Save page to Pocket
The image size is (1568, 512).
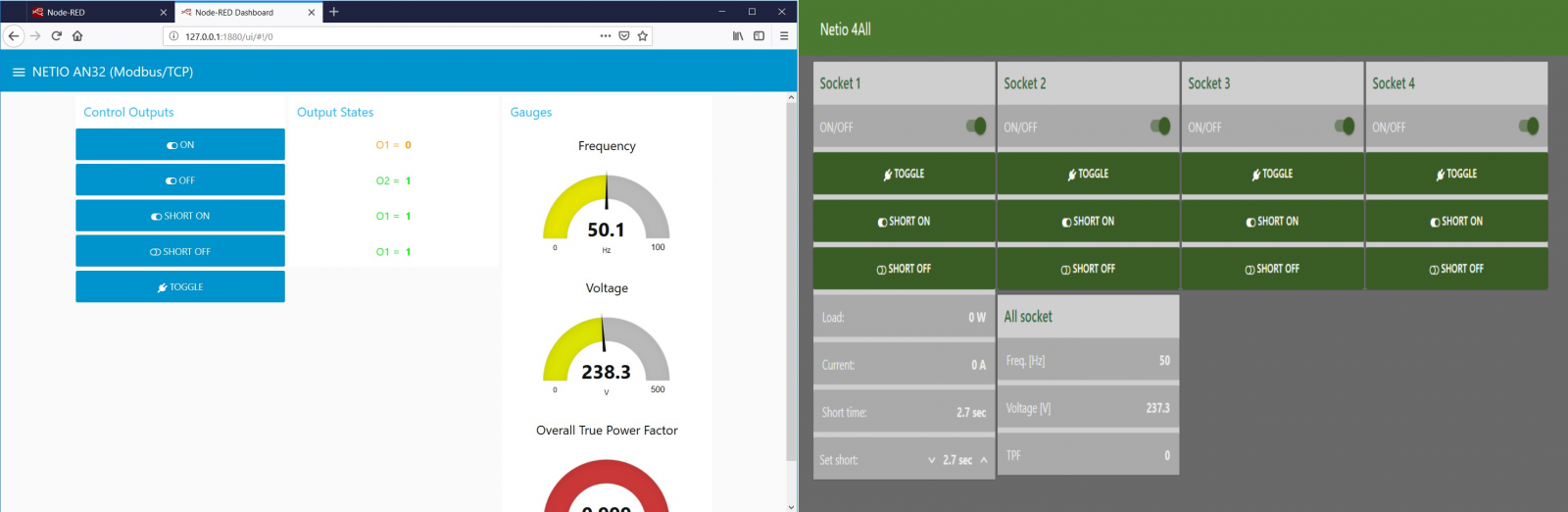click(624, 36)
